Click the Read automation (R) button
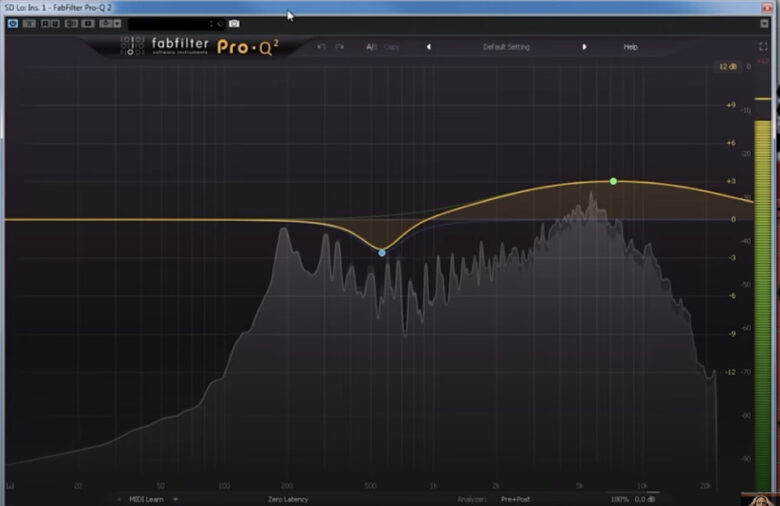Viewport: 780px width, 506px height. pos(45,23)
